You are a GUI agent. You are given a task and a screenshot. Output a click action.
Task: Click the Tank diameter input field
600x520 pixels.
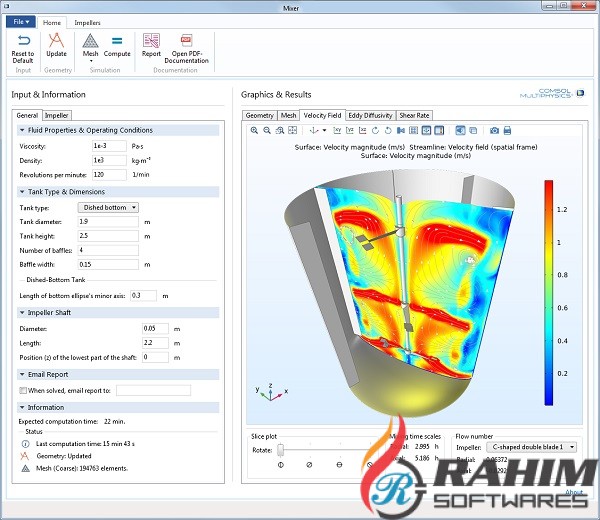pos(109,221)
